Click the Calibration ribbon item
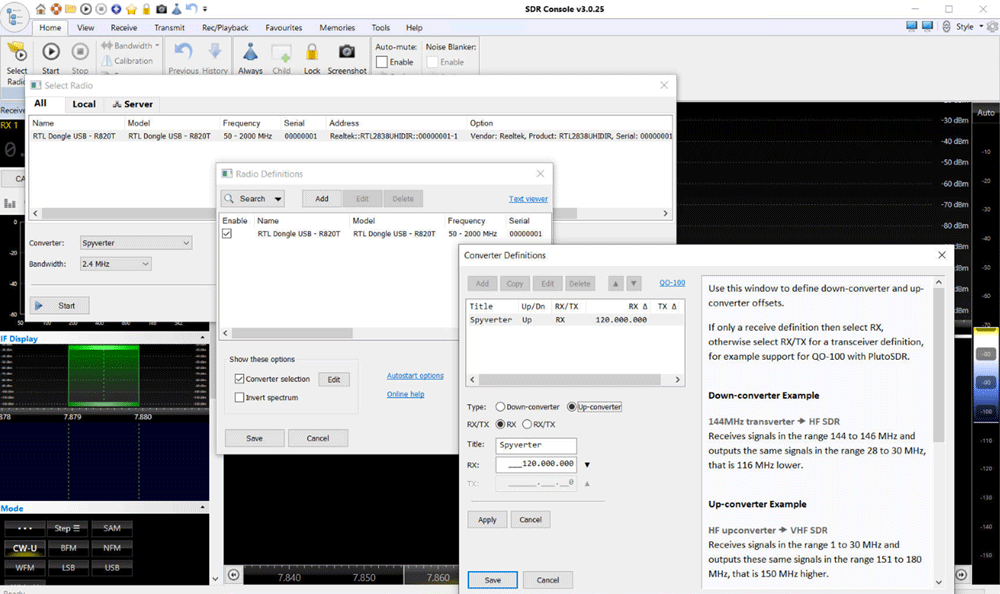 pyautogui.click(x=128, y=61)
